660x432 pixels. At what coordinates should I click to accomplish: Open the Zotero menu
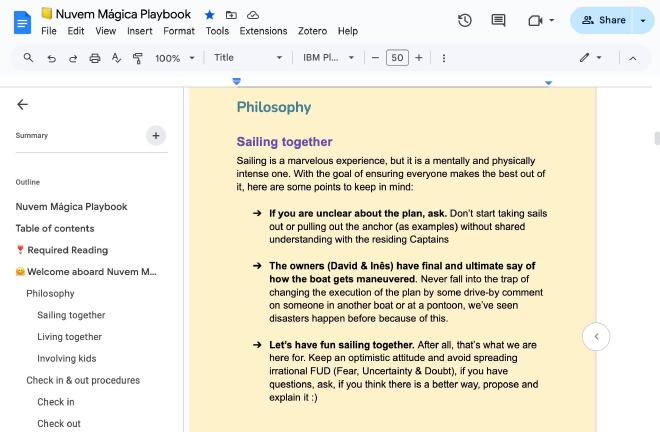click(312, 31)
